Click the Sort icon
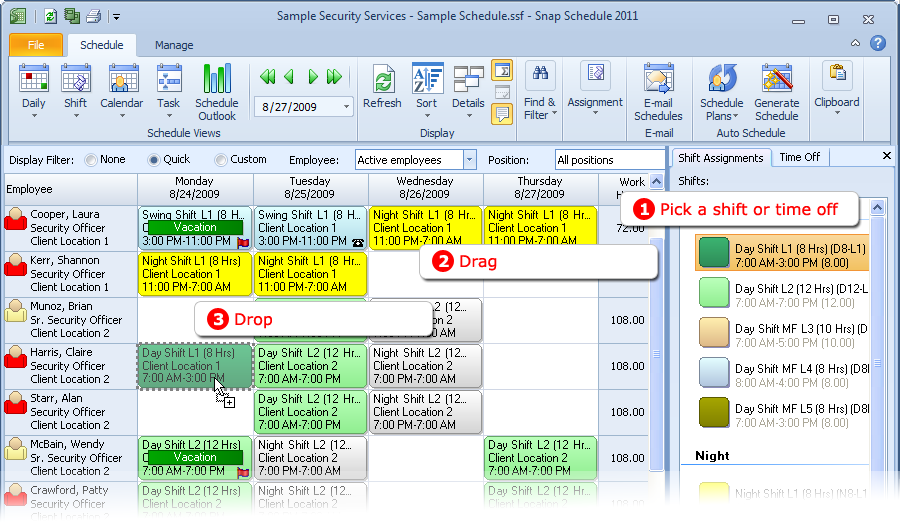 pyautogui.click(x=428, y=78)
